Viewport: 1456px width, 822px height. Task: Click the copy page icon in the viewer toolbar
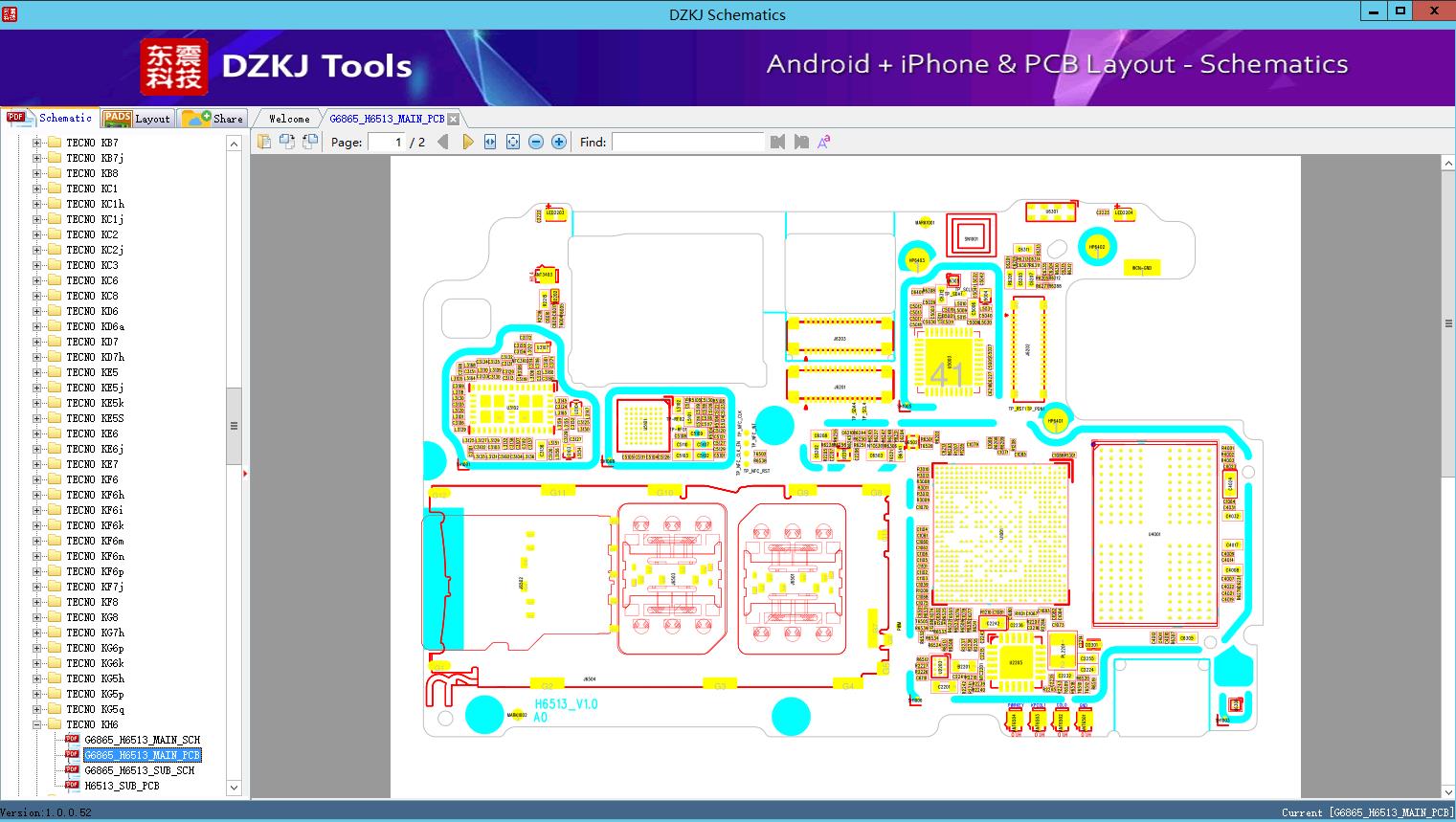[x=263, y=142]
